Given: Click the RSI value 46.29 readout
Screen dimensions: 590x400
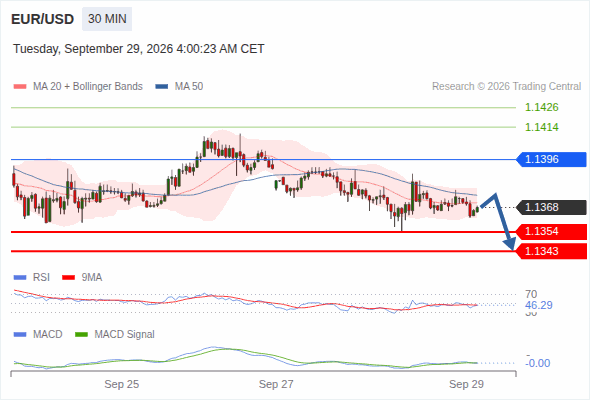Looking at the screenshot, I should click(539, 305).
